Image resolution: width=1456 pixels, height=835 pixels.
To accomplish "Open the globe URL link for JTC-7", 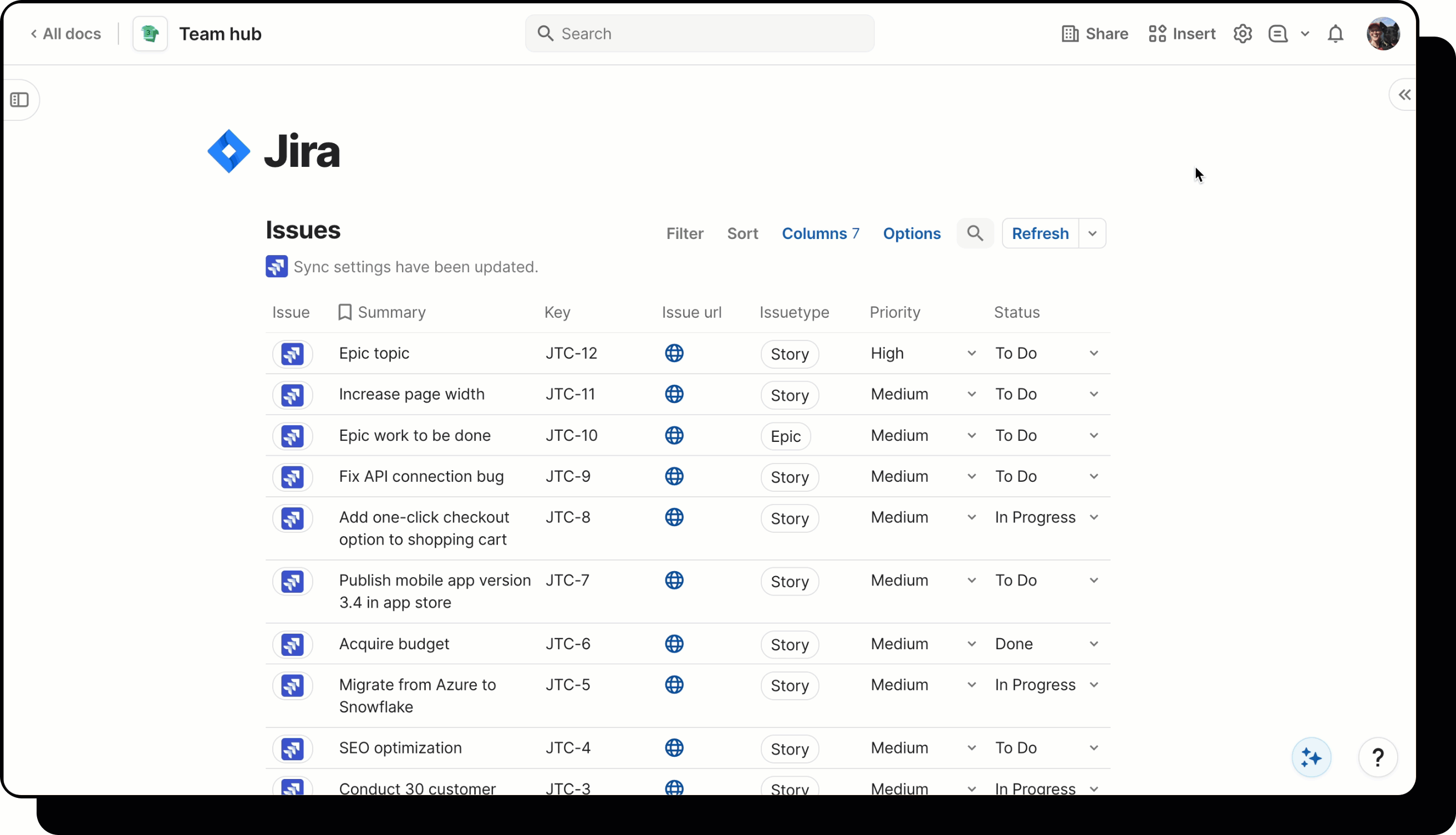I will pyautogui.click(x=674, y=581).
